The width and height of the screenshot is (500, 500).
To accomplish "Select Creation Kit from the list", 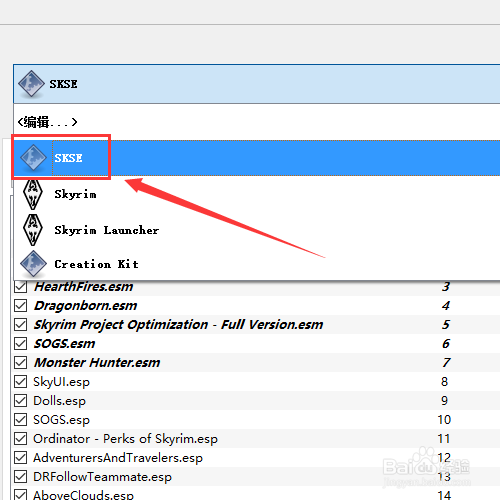I will click(x=257, y=264).
